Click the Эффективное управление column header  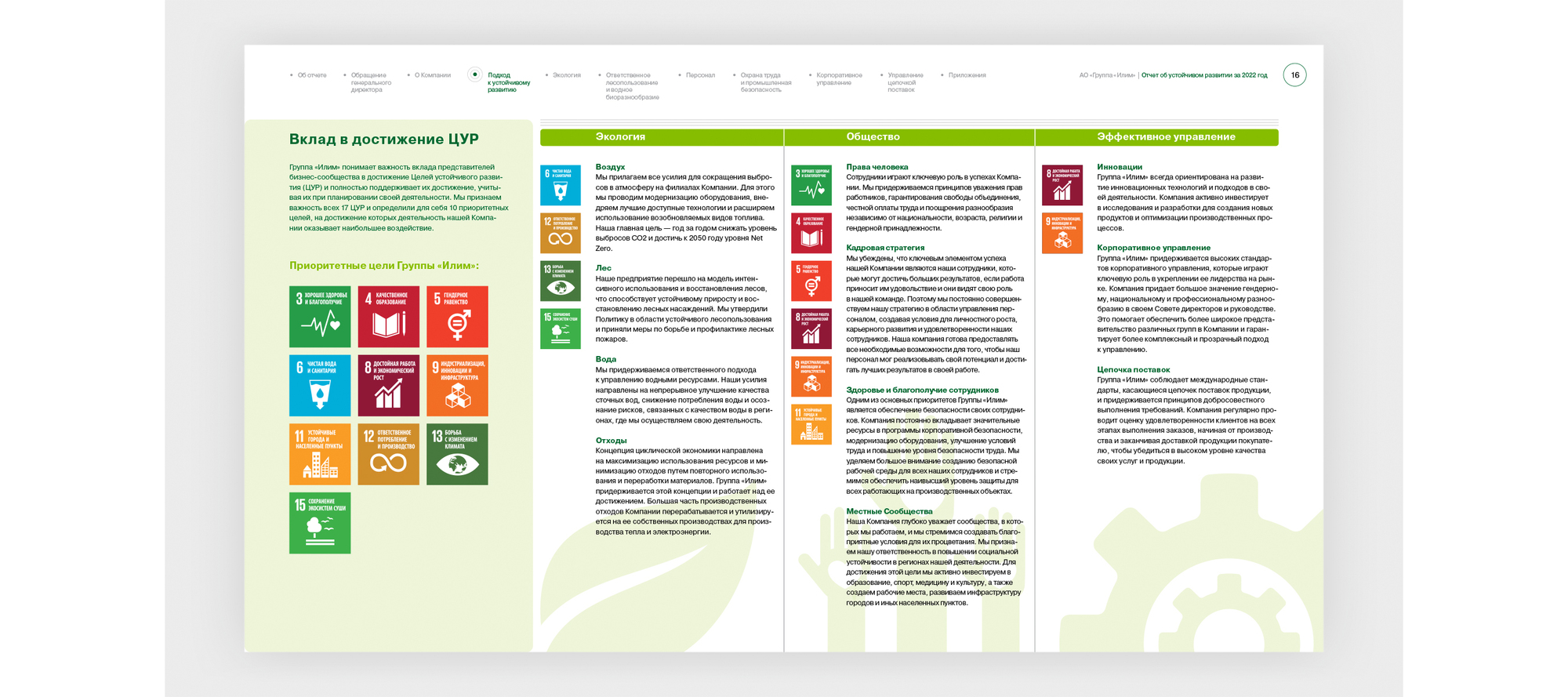[1157, 137]
